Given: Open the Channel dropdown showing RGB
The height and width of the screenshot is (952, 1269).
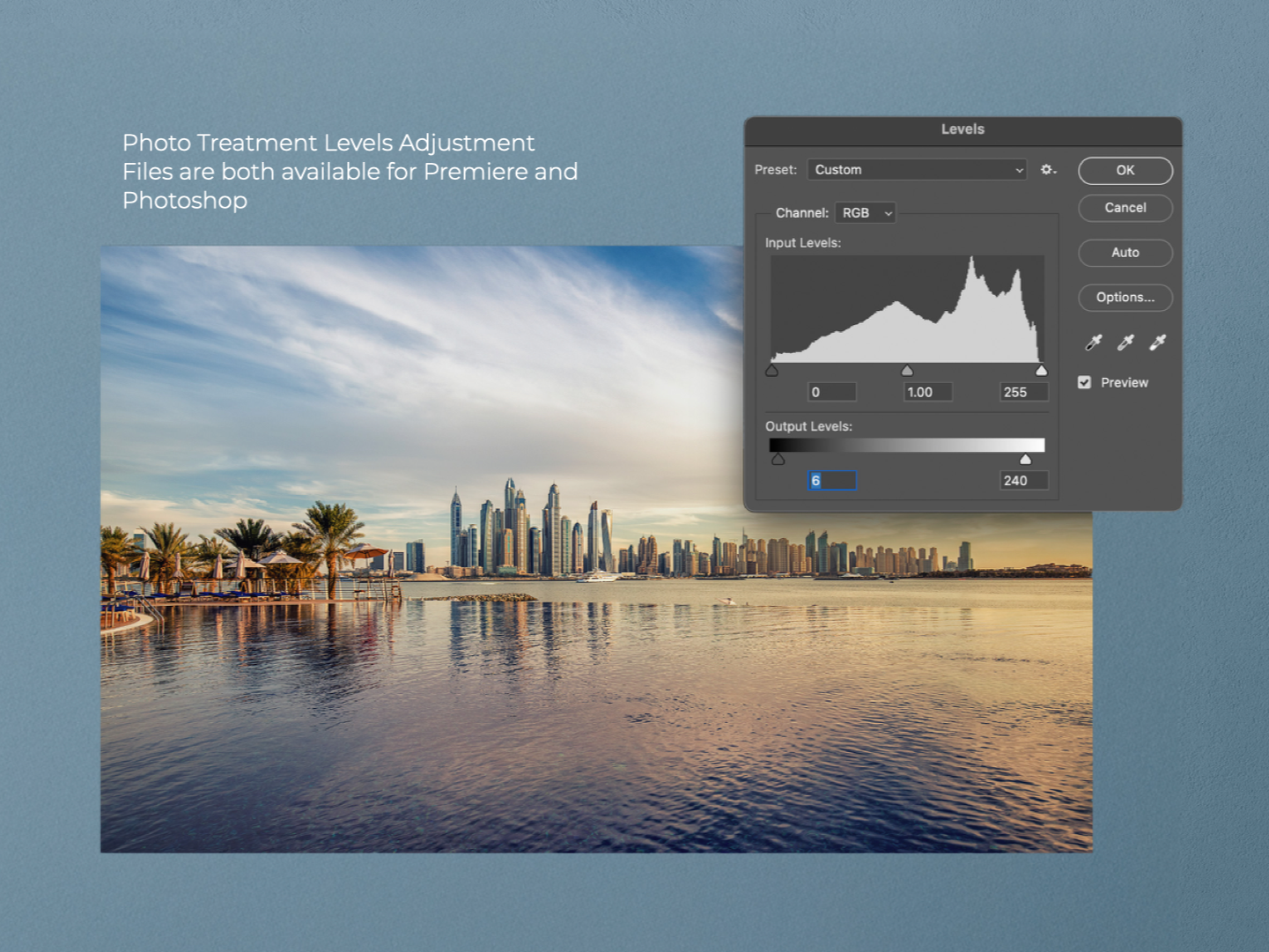Looking at the screenshot, I should [x=866, y=212].
